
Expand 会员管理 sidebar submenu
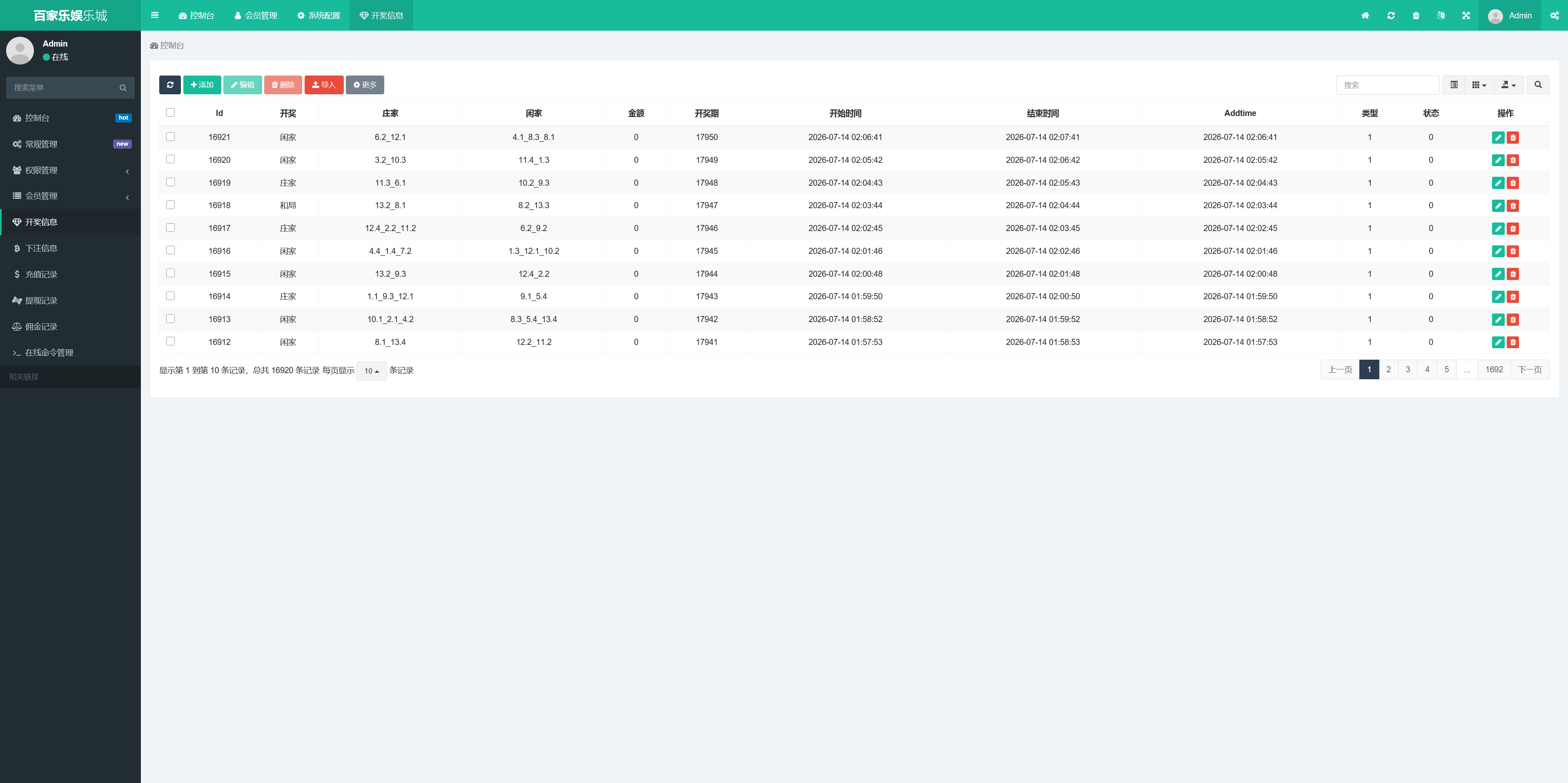click(x=71, y=196)
